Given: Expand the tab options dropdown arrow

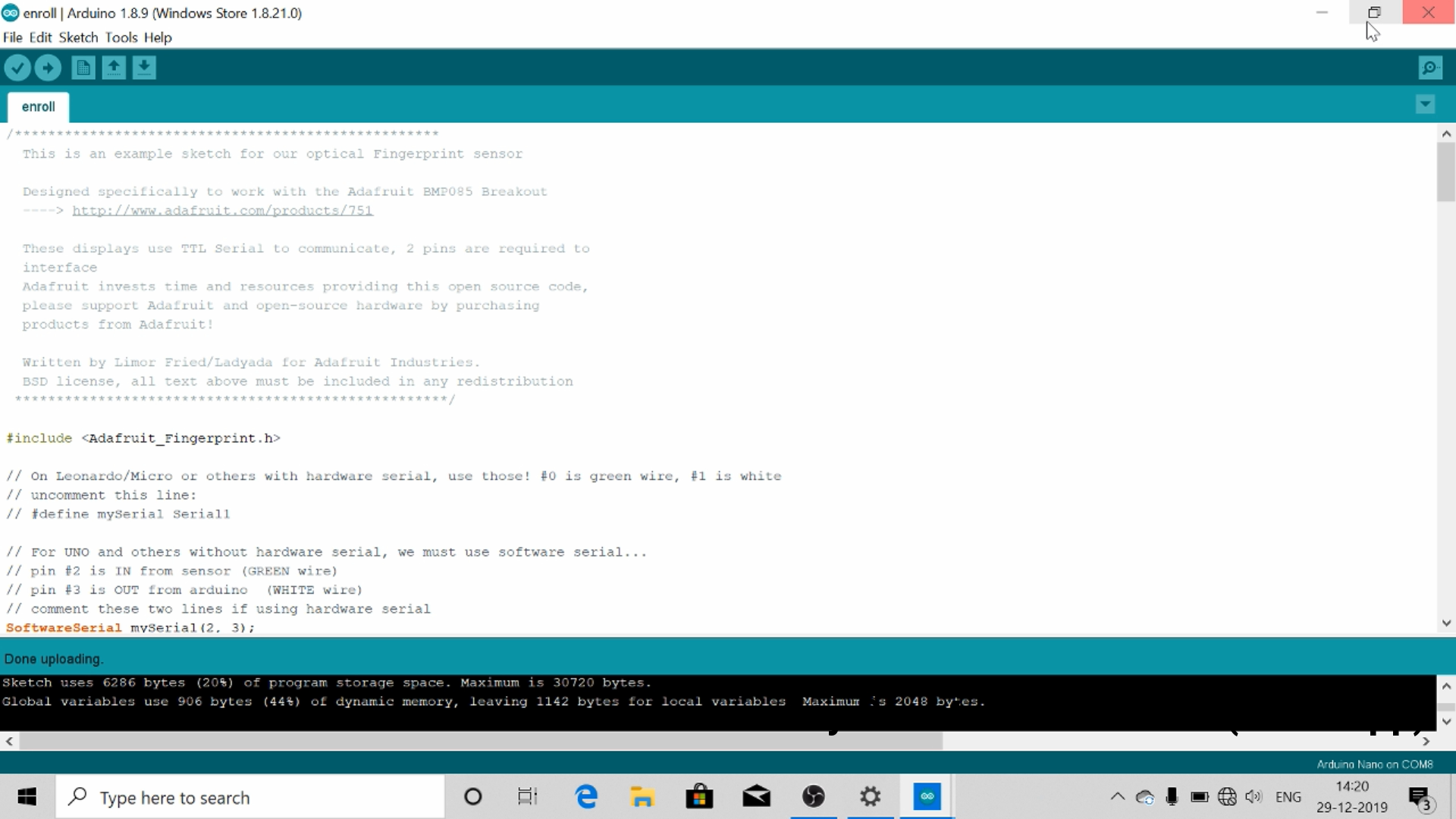Looking at the screenshot, I should [1425, 105].
